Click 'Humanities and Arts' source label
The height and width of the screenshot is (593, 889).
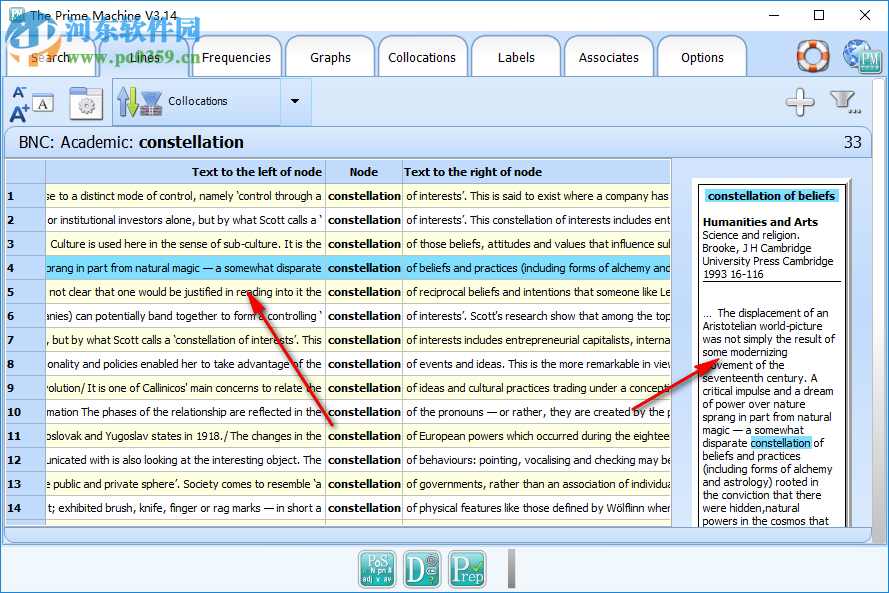click(x=760, y=222)
